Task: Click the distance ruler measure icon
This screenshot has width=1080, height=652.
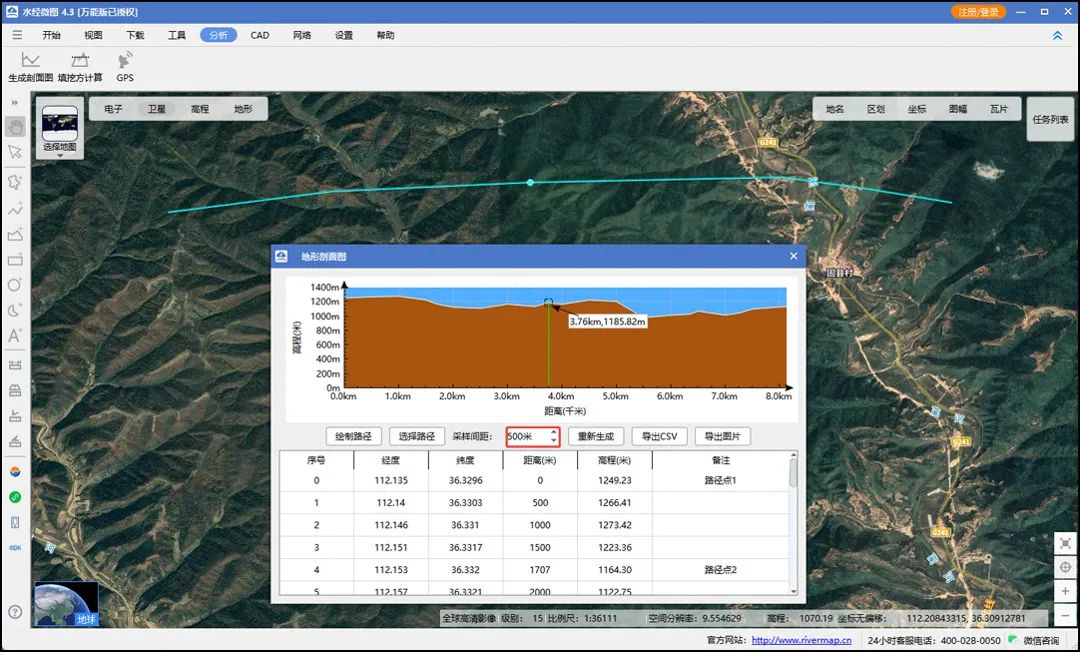Action: click(15, 366)
